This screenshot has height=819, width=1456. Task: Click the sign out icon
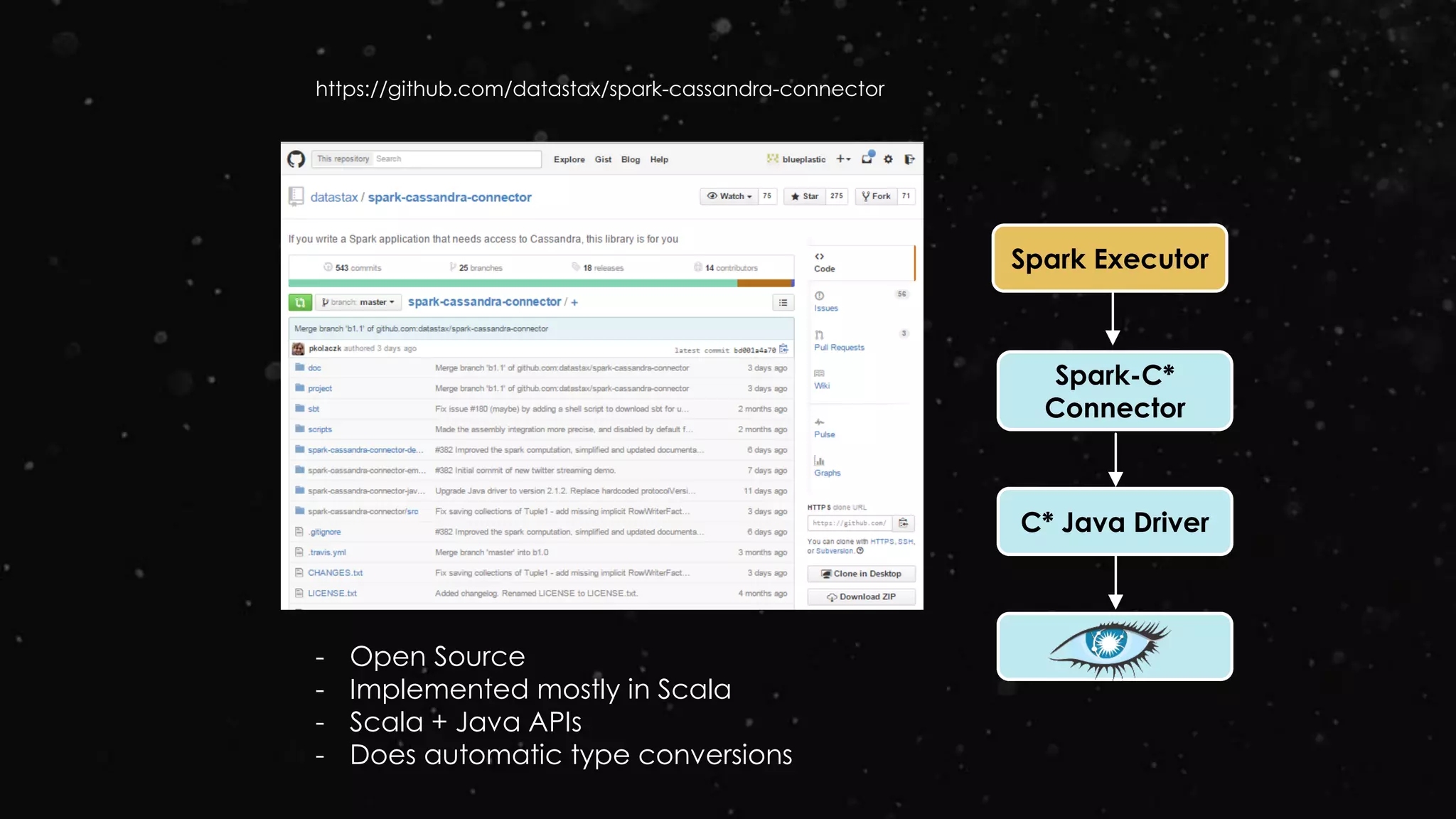[x=909, y=159]
